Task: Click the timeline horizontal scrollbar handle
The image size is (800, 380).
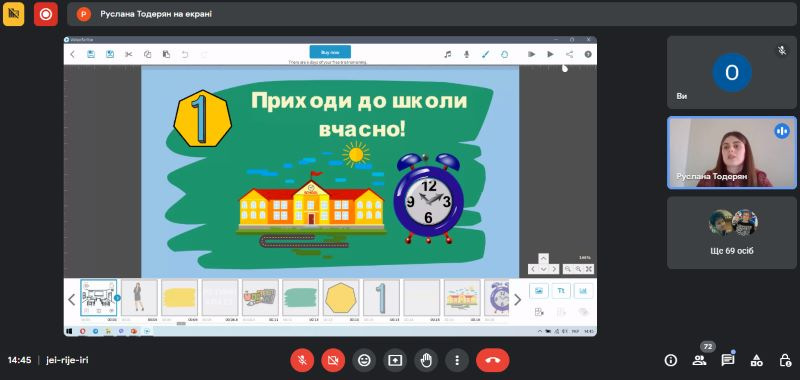Action: 181,323
